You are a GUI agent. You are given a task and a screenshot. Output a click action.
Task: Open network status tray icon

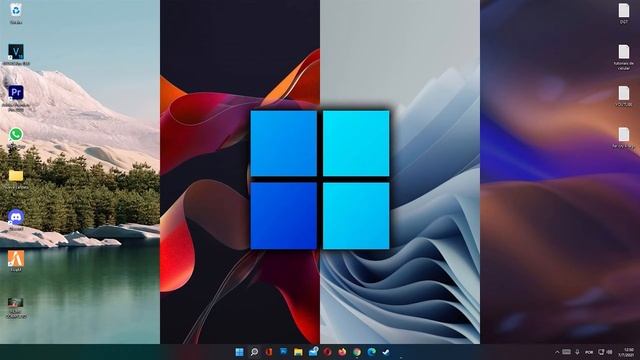coord(601,352)
